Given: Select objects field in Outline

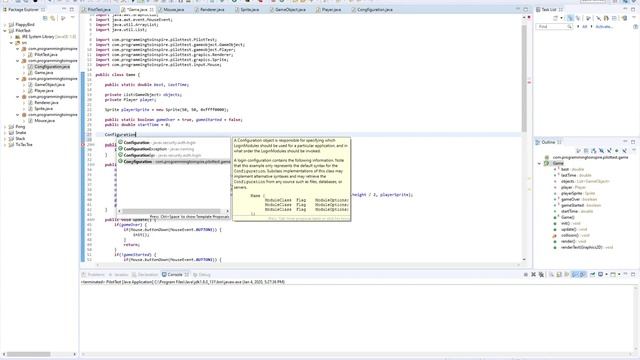Looking at the screenshot, I should coord(585,181).
